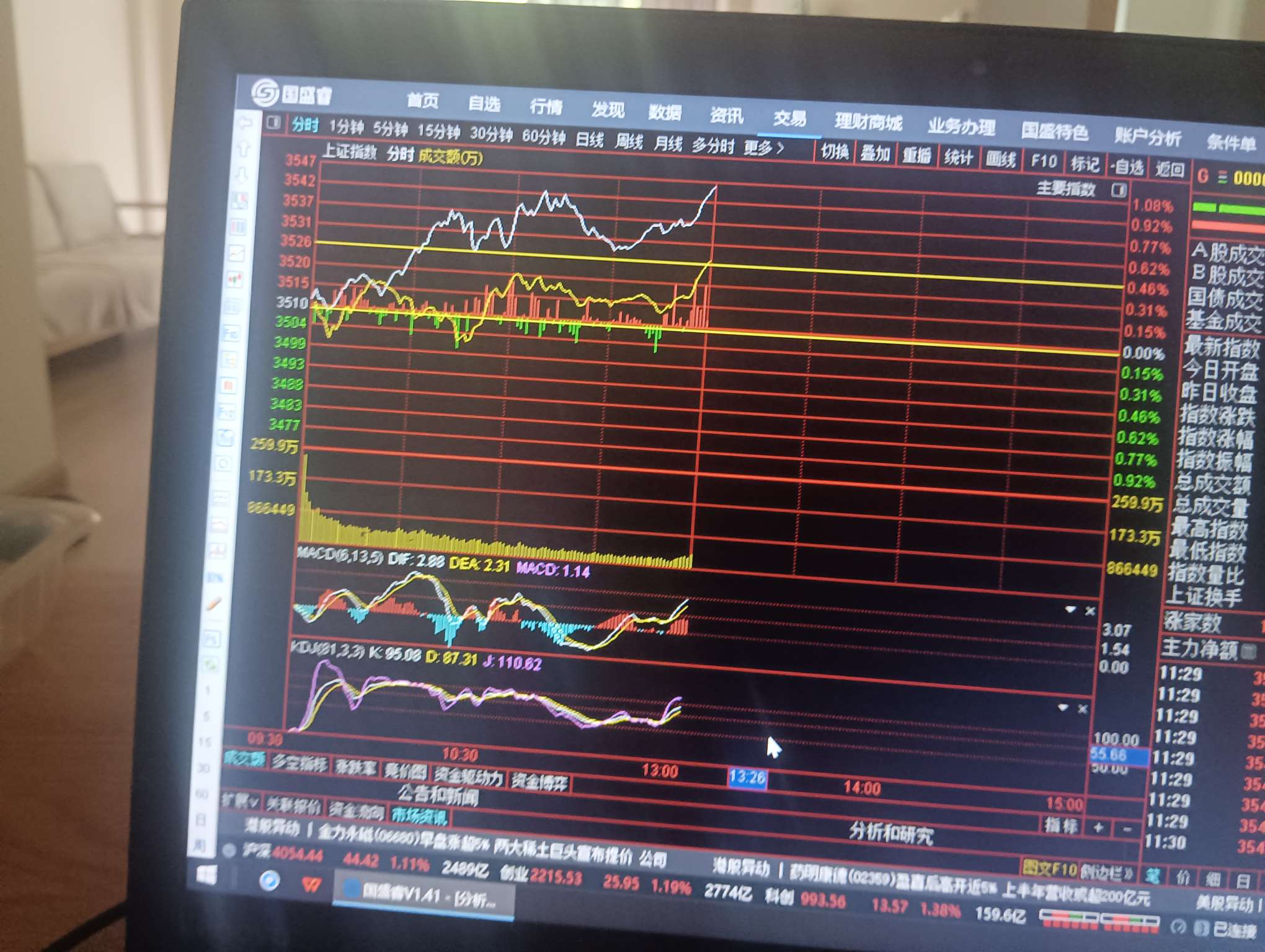This screenshot has width=1265, height=952.
Task: Click the minus button next to 指标
Action: click(1127, 829)
